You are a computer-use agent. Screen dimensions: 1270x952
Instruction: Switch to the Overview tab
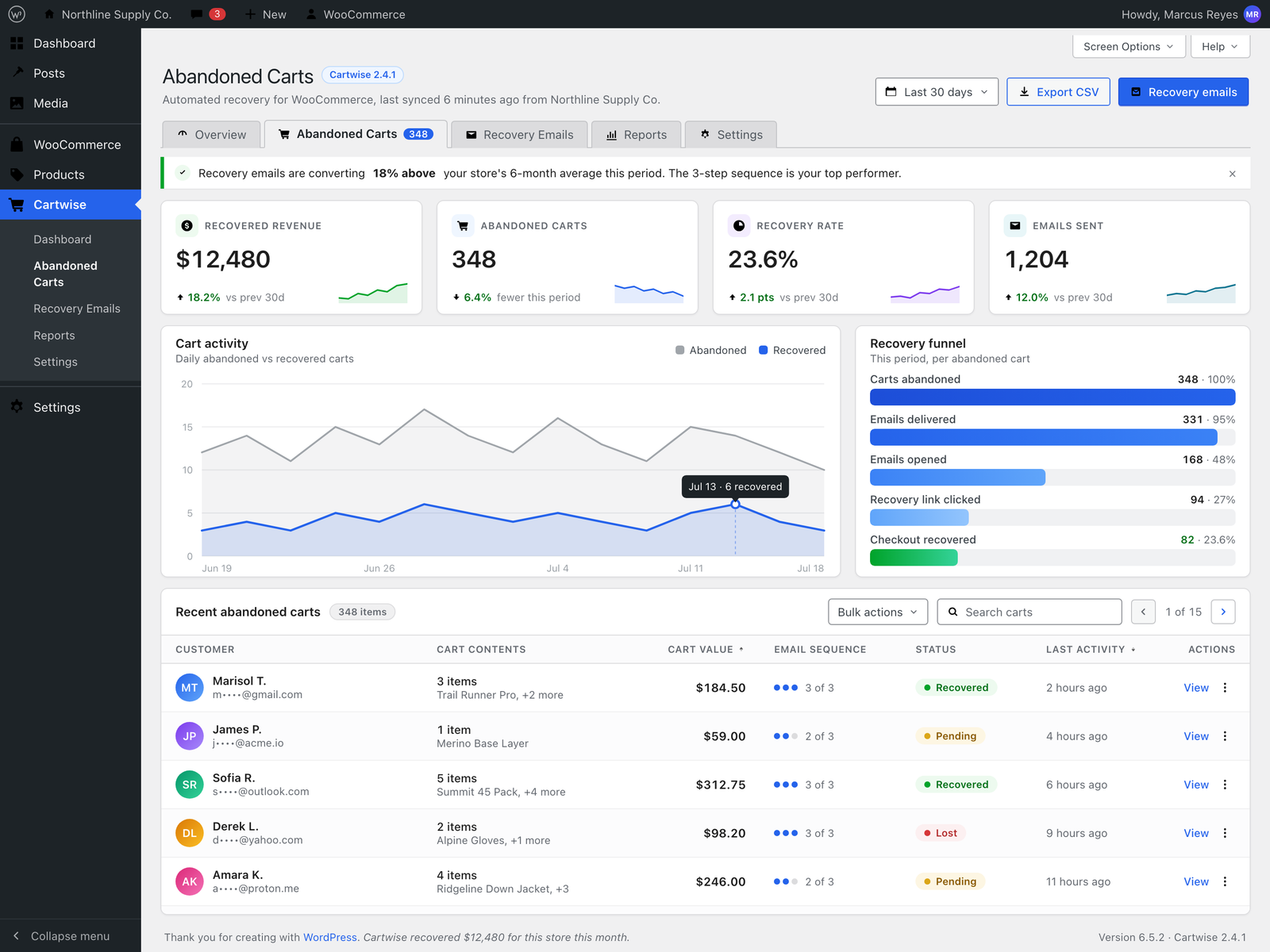point(212,135)
